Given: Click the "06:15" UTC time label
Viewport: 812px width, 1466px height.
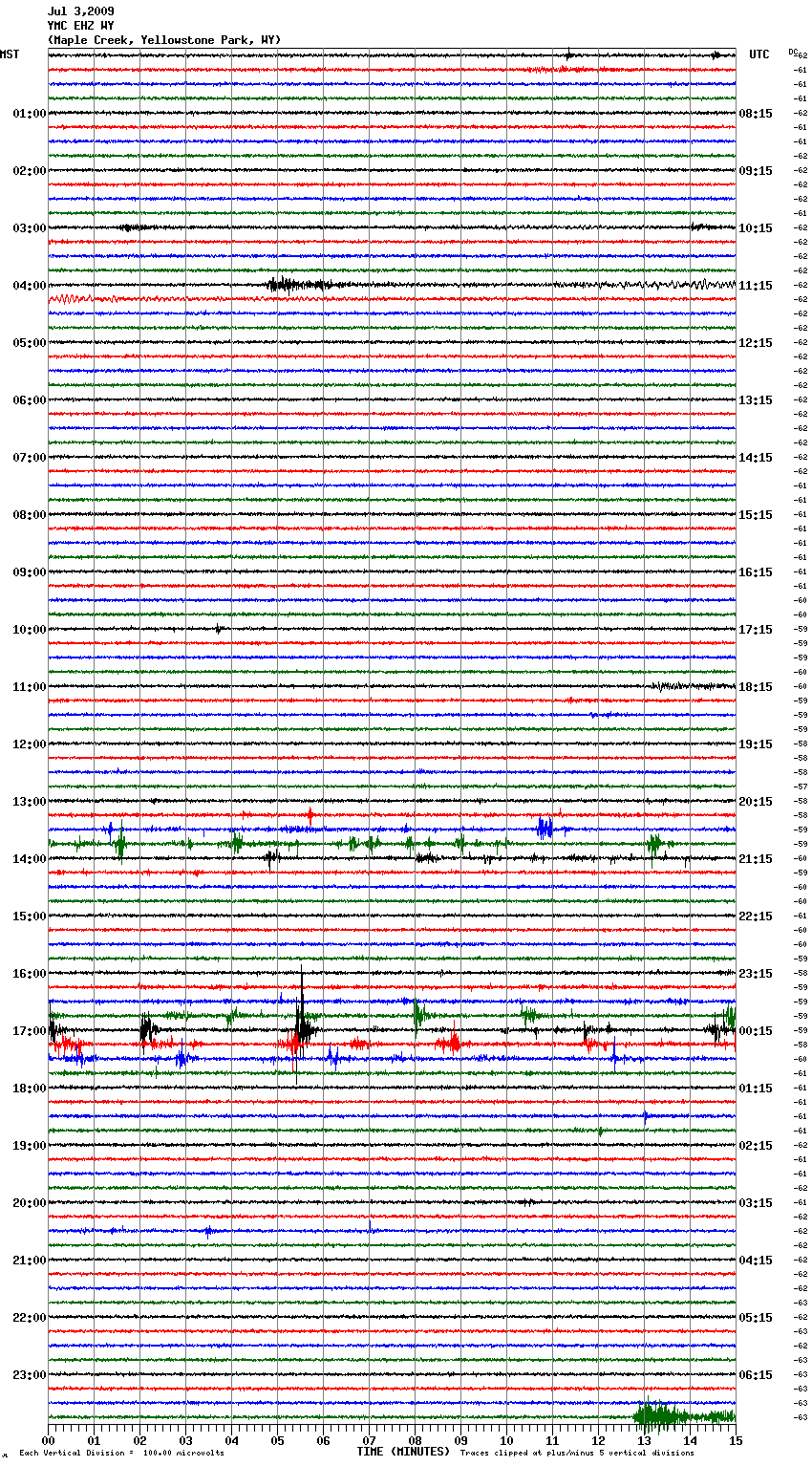Looking at the screenshot, I should (x=756, y=1375).
